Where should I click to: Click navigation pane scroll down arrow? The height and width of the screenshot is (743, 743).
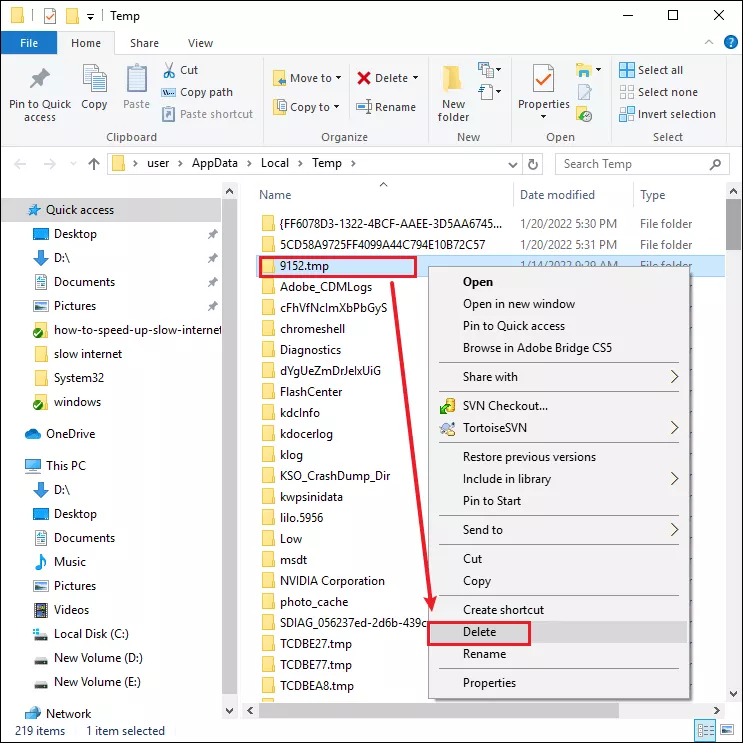pos(229,711)
